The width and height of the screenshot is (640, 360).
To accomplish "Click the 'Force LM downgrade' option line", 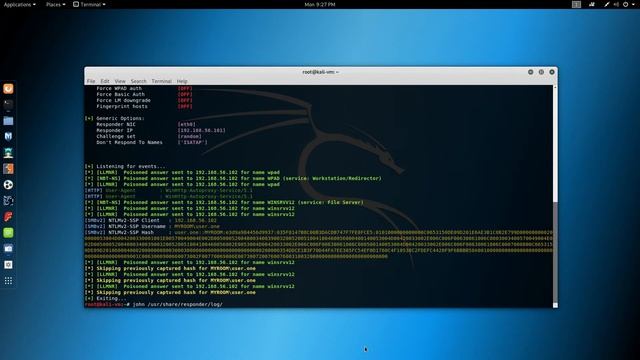I will (144, 100).
